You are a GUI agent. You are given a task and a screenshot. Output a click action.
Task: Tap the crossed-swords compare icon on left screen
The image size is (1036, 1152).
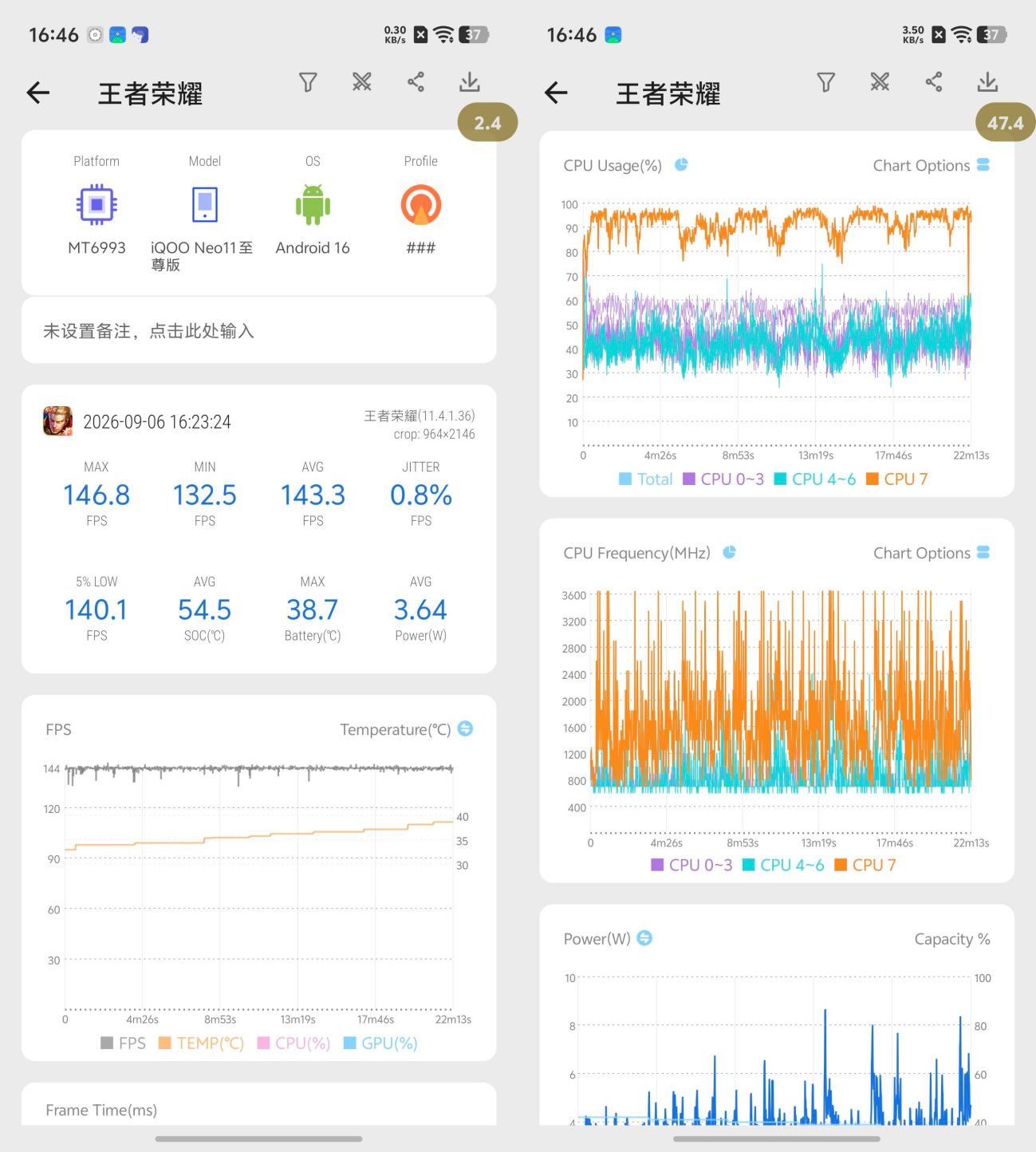[362, 82]
